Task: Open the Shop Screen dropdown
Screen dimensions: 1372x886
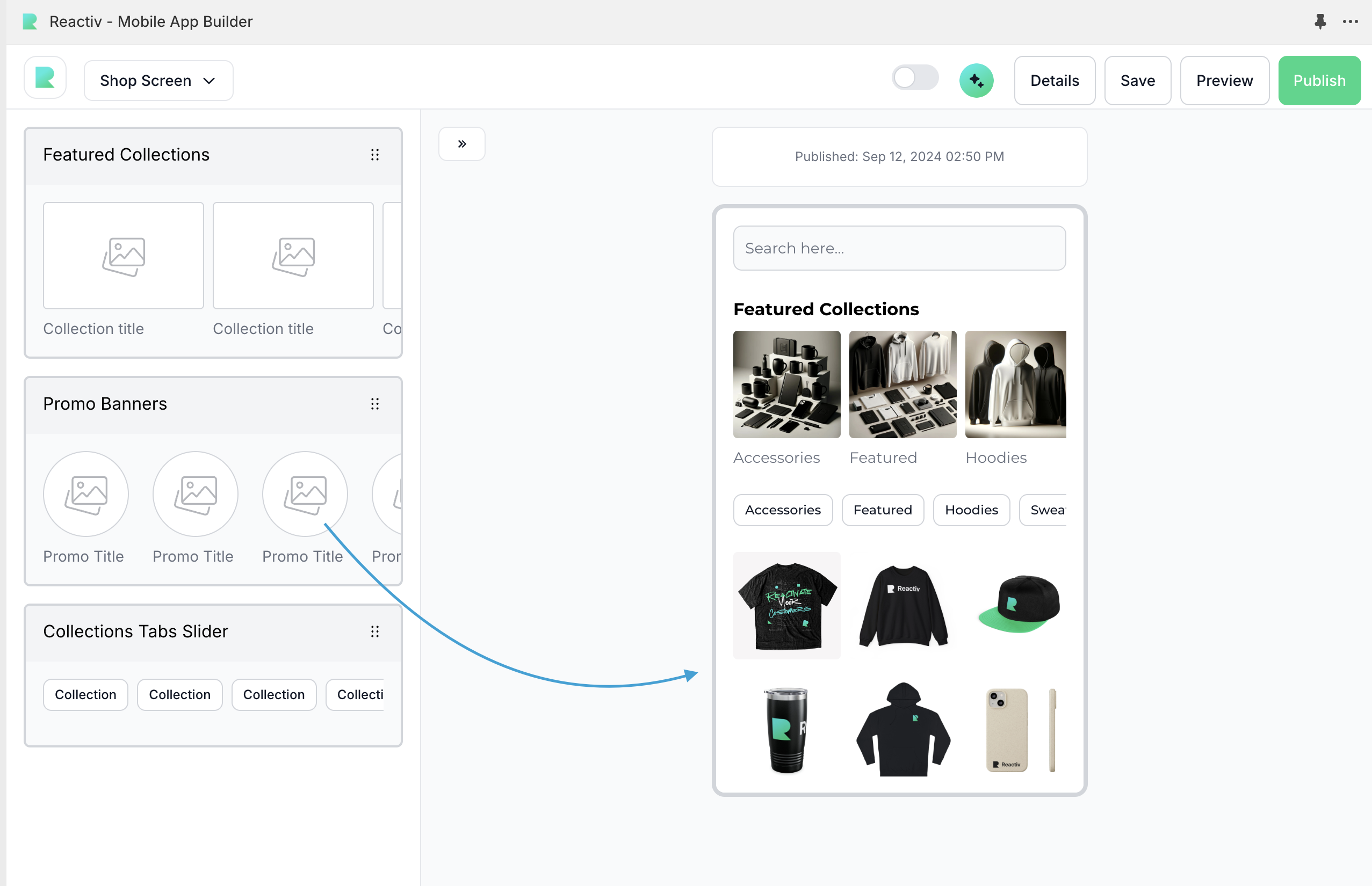Action: (x=158, y=81)
